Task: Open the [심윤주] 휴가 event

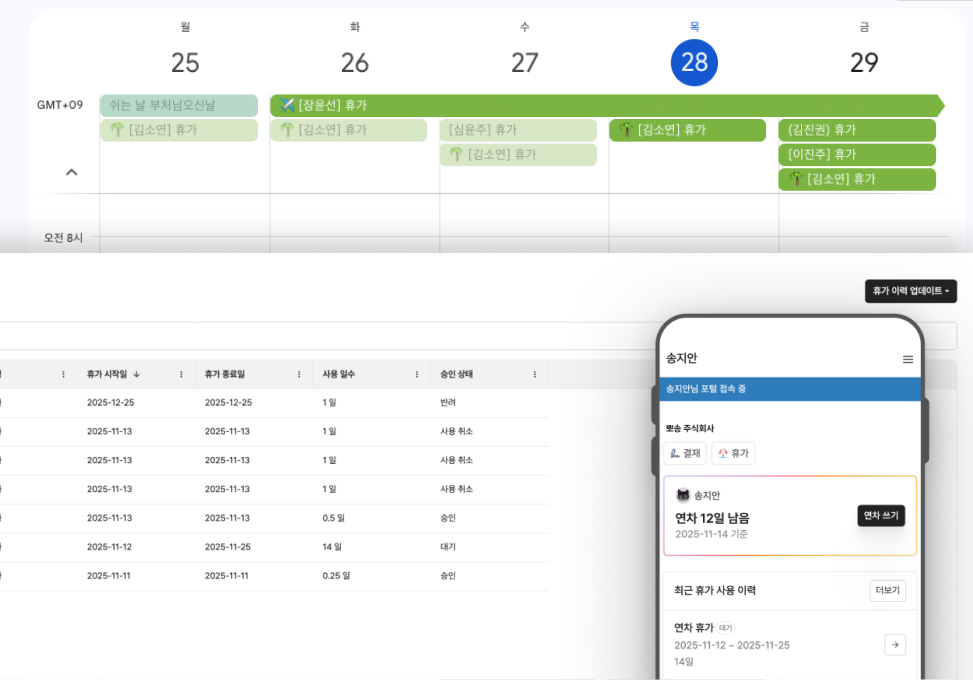Action: tap(518, 130)
